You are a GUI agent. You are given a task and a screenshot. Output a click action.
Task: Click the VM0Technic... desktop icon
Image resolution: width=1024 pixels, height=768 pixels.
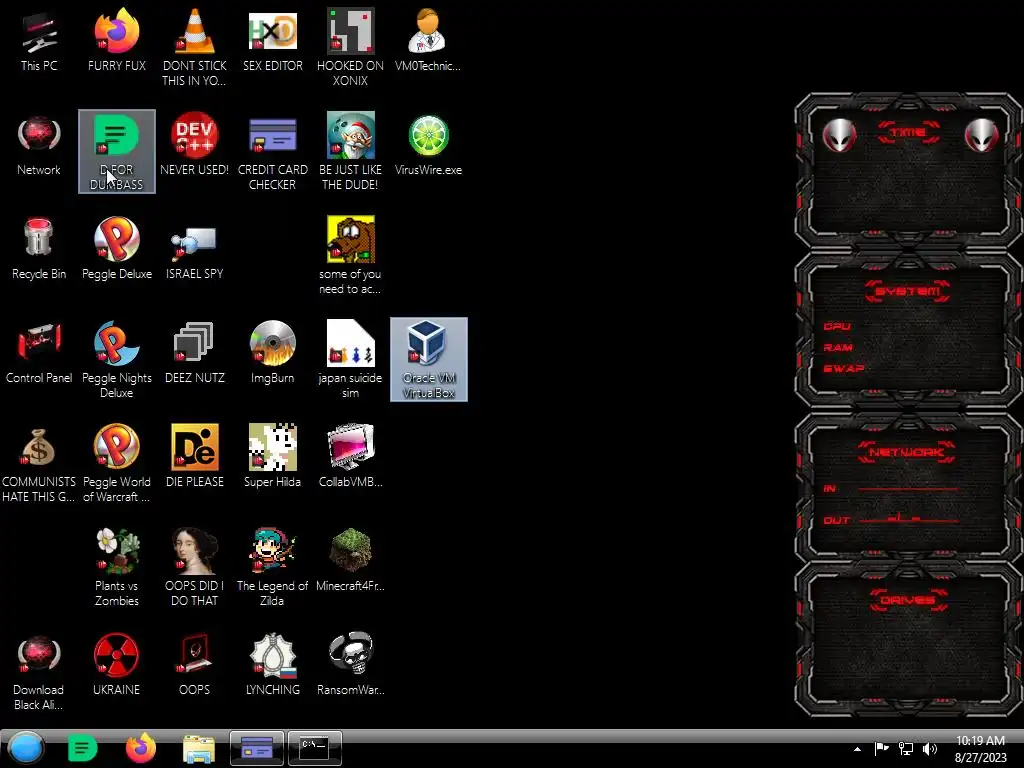(428, 40)
